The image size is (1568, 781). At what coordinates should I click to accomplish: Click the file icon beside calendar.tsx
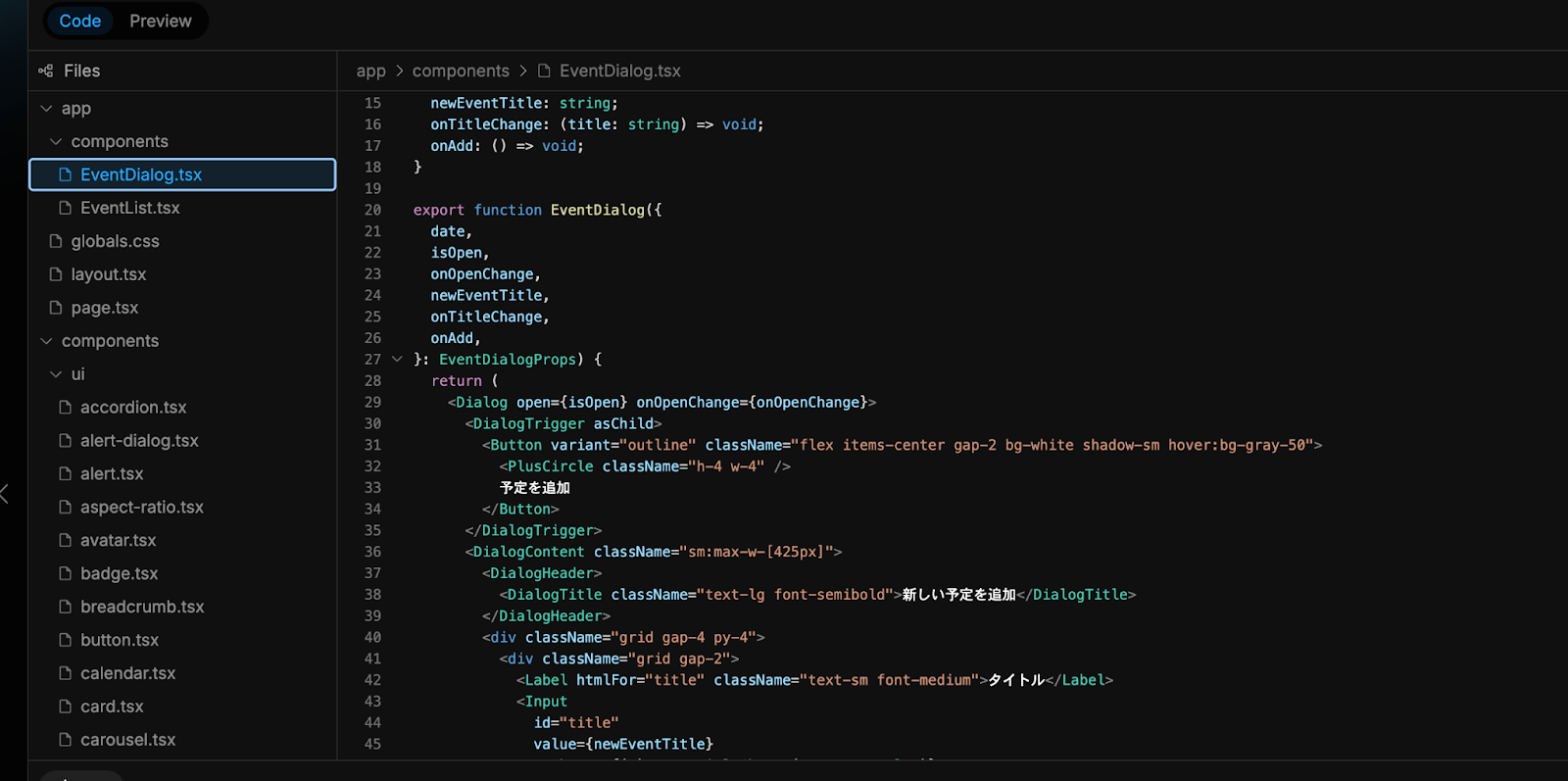pyautogui.click(x=66, y=674)
